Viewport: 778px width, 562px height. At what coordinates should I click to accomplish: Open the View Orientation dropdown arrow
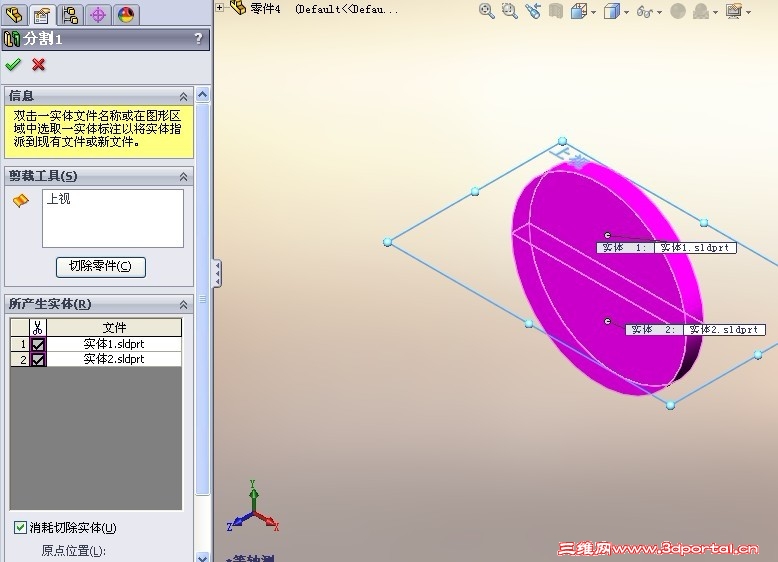(593, 12)
